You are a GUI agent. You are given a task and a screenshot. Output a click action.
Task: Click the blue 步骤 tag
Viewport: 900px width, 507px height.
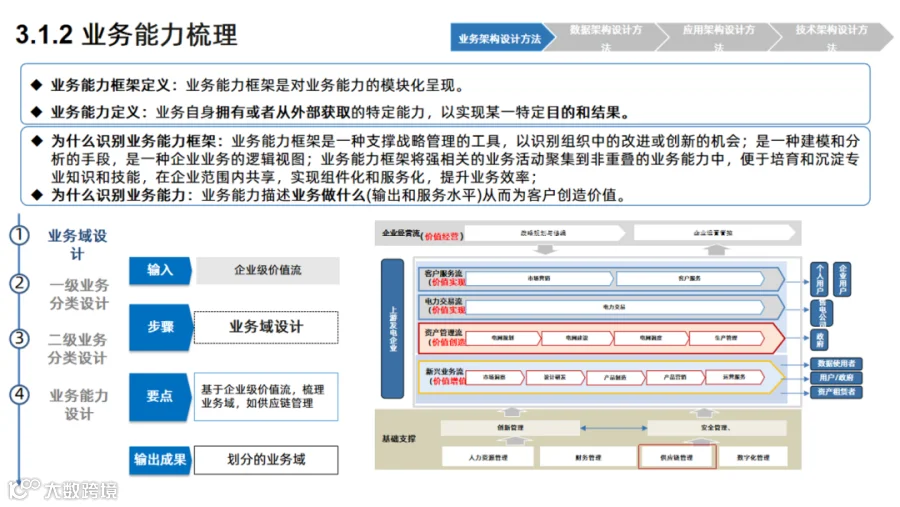click(160, 327)
